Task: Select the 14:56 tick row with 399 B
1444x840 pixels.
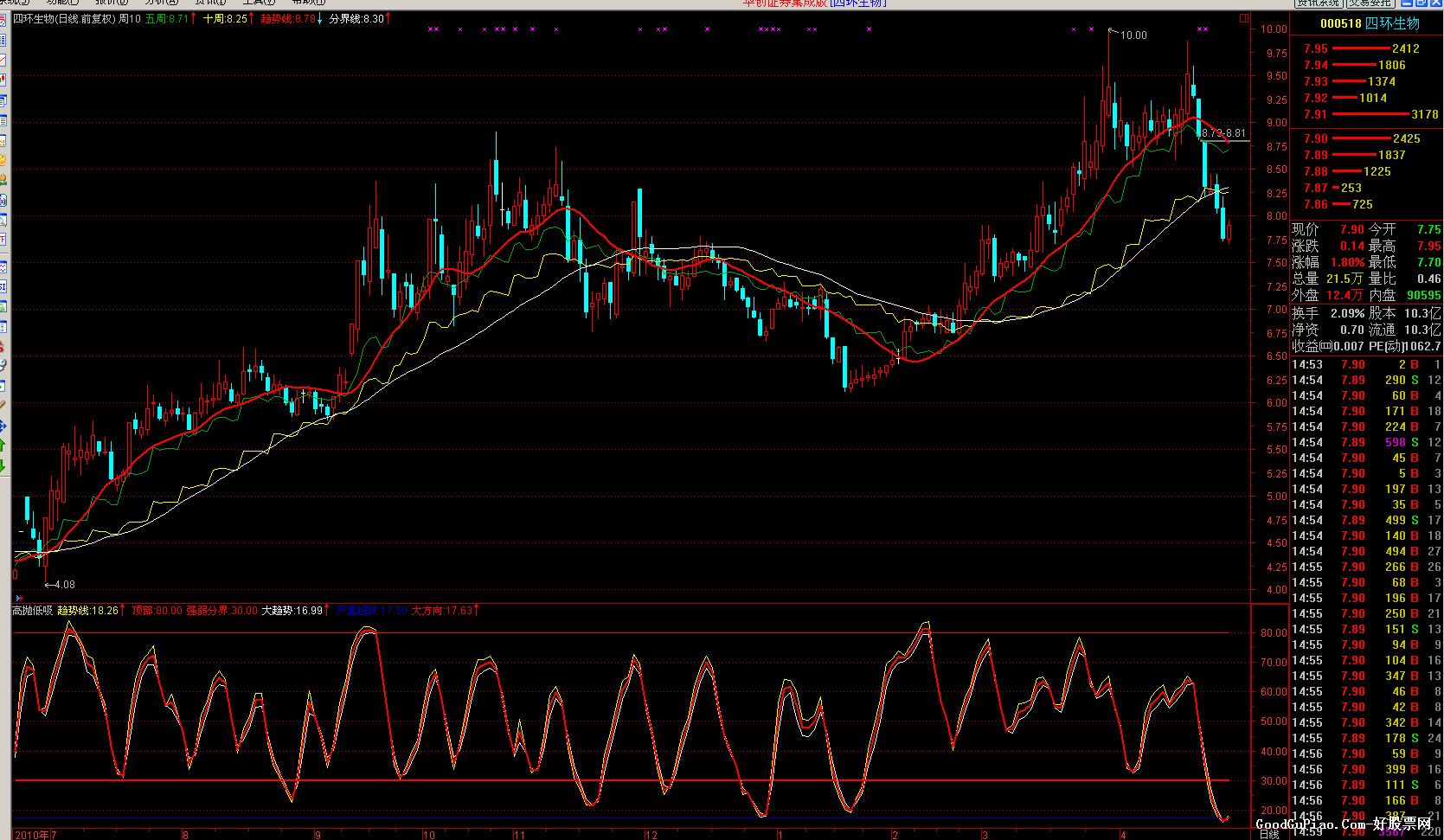Action: [1366, 770]
